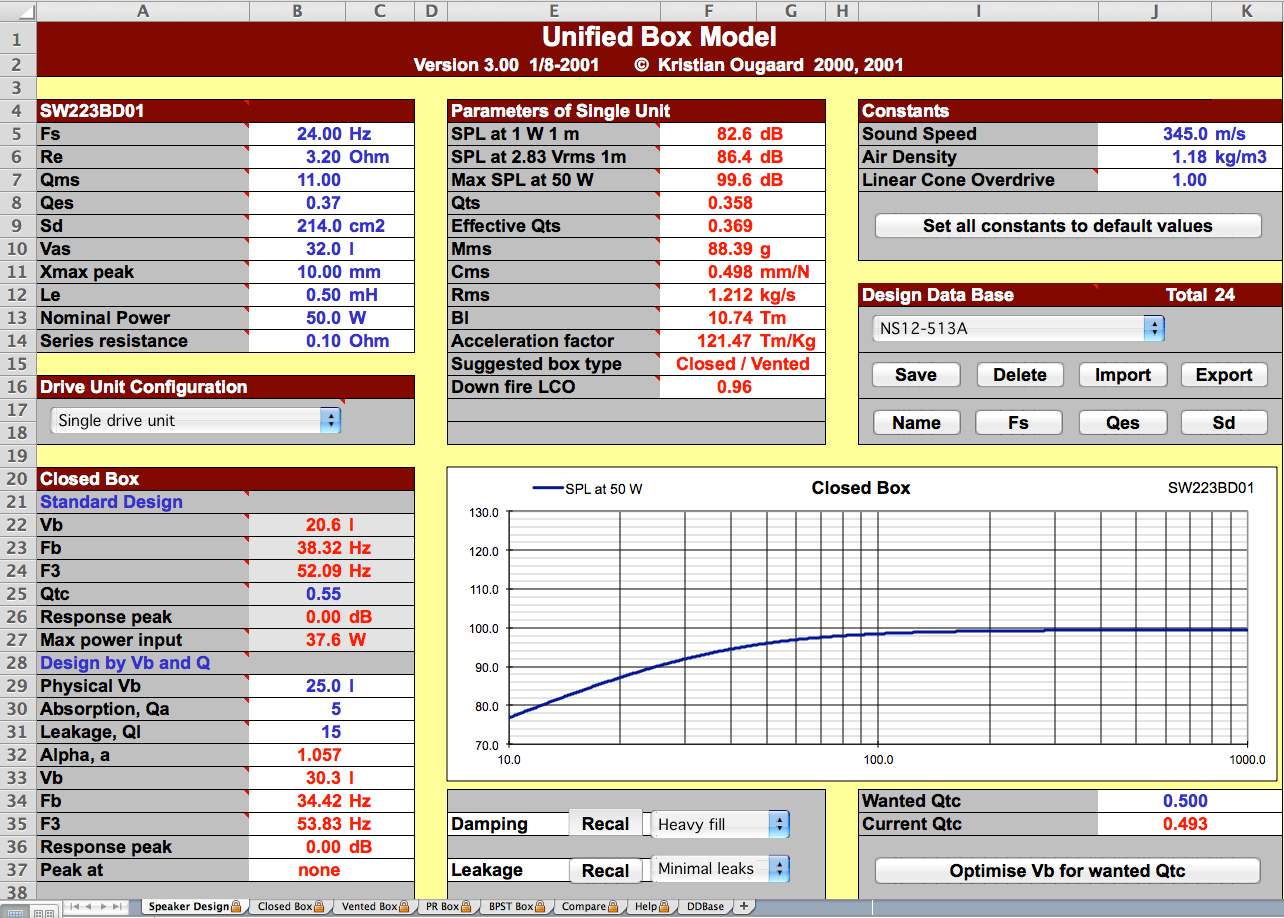Select the BPST Box sheet tab

pyautogui.click(x=517, y=907)
